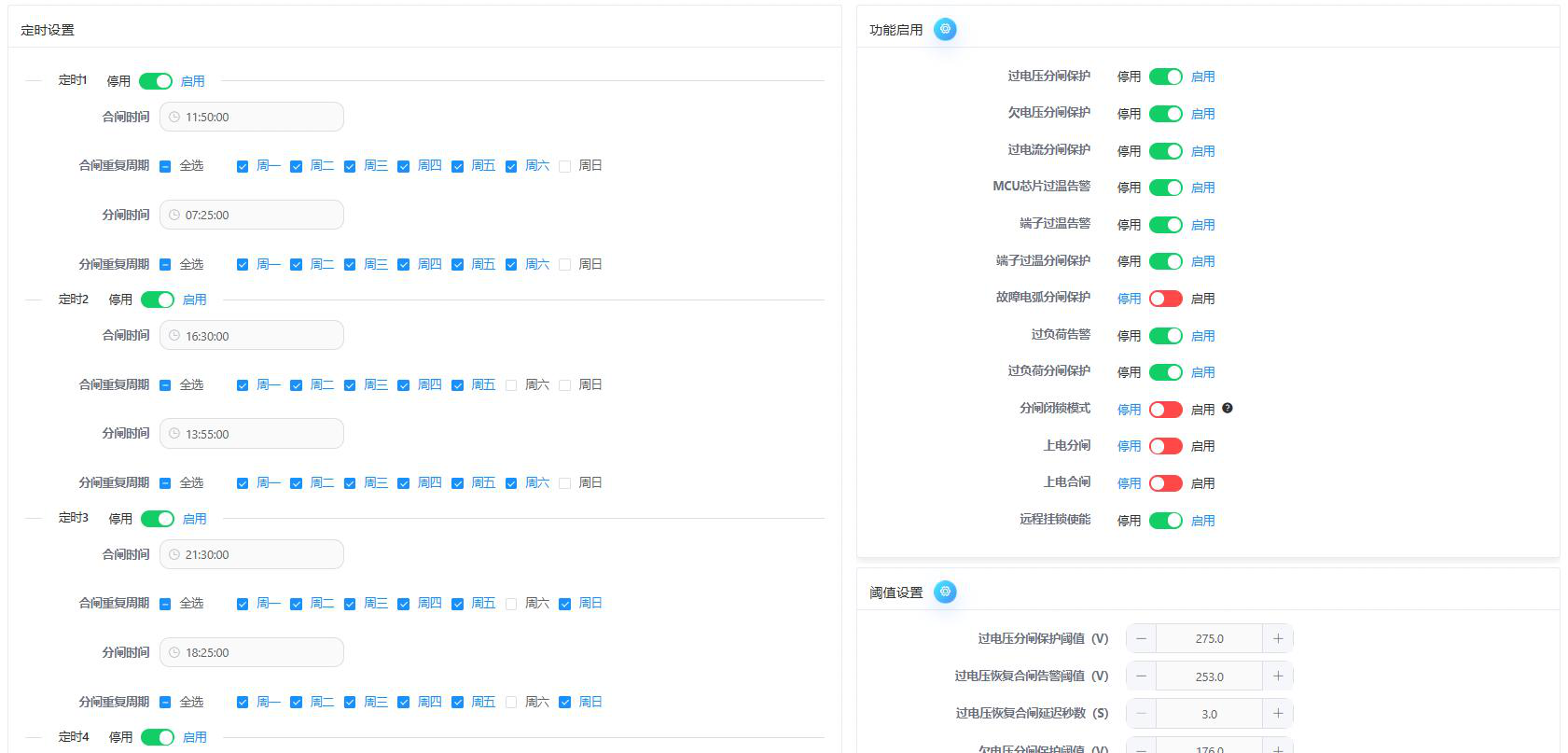Screen dimensions: 1568x753
Task: Uncheck 周日 in 定时3's 合闸重复周期 row
Action: 564,604
